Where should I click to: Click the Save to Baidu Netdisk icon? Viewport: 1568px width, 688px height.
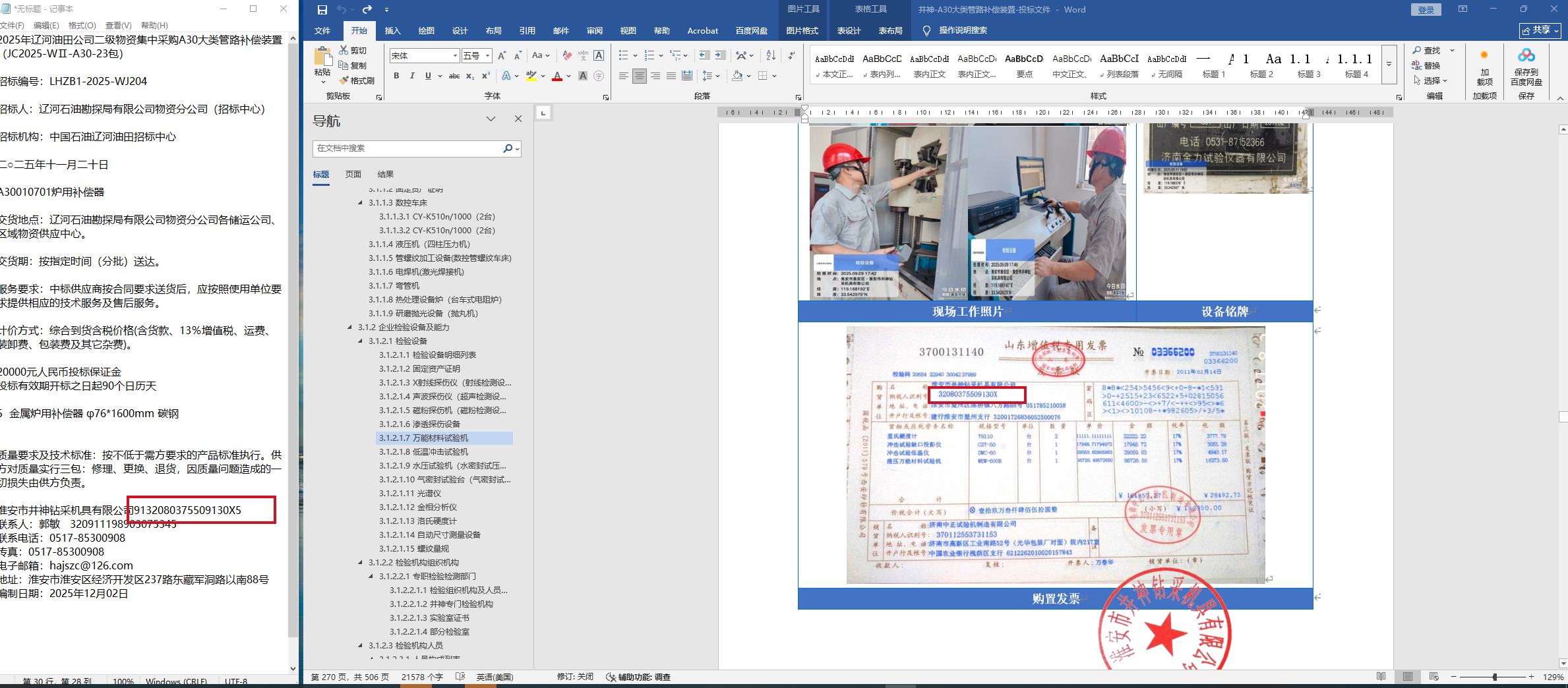click(1526, 55)
